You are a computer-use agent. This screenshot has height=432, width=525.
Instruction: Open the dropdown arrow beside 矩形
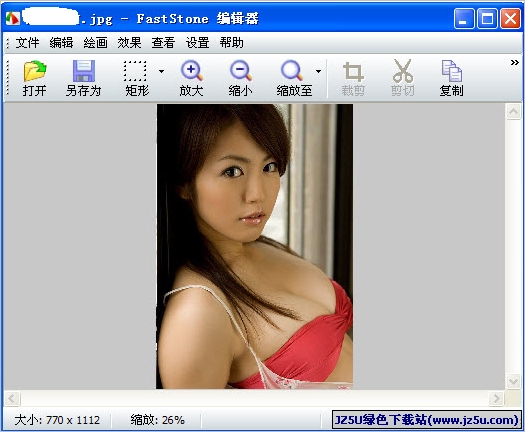pos(161,71)
